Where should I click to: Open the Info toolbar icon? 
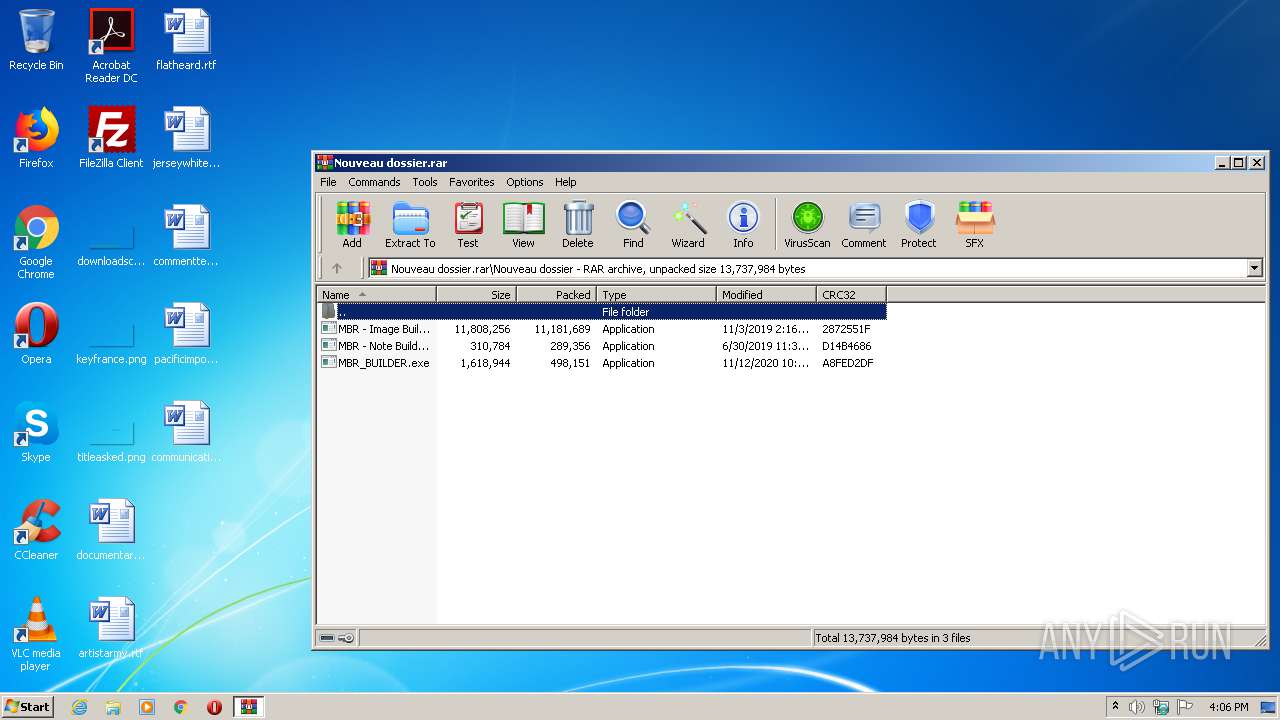743,225
